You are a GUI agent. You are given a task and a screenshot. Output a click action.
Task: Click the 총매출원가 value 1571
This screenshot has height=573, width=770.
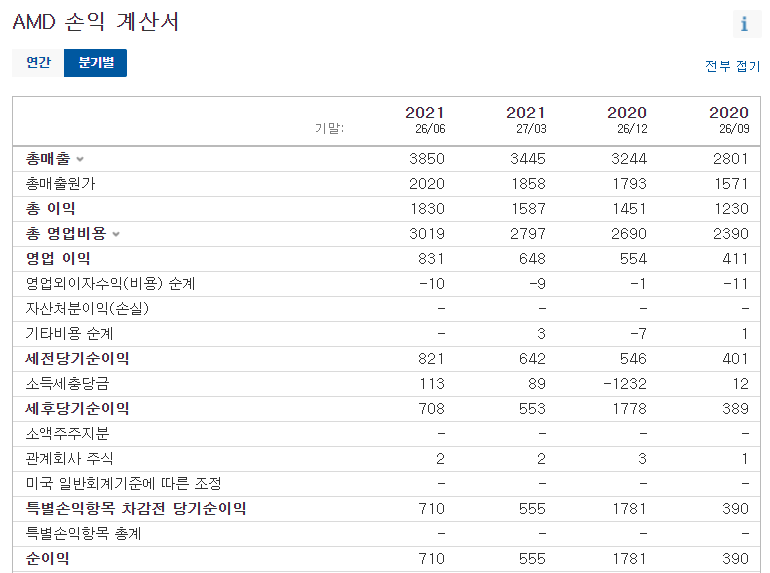coord(731,184)
